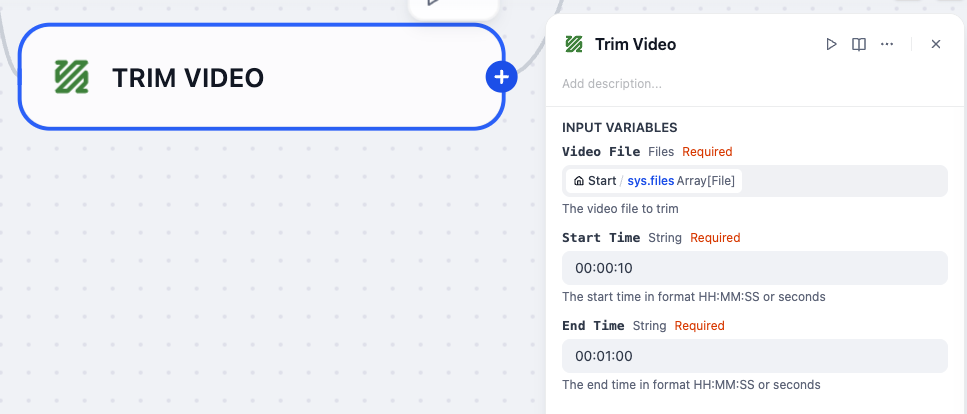Screen dimensions: 967x414
Task: Click the partially hidden node above Trim Video
Action: click(453, 9)
